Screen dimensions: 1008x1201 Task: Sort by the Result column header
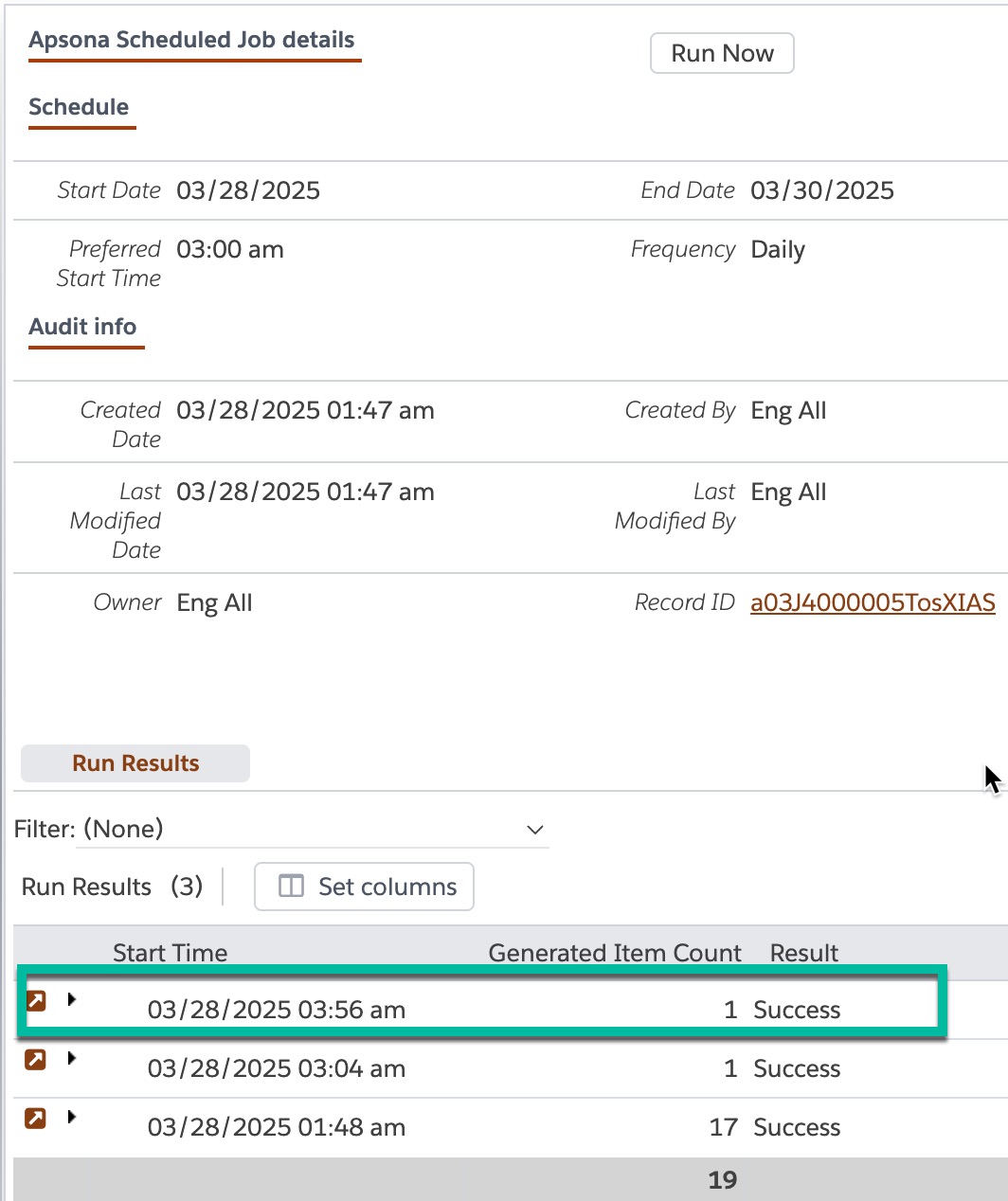[804, 953]
